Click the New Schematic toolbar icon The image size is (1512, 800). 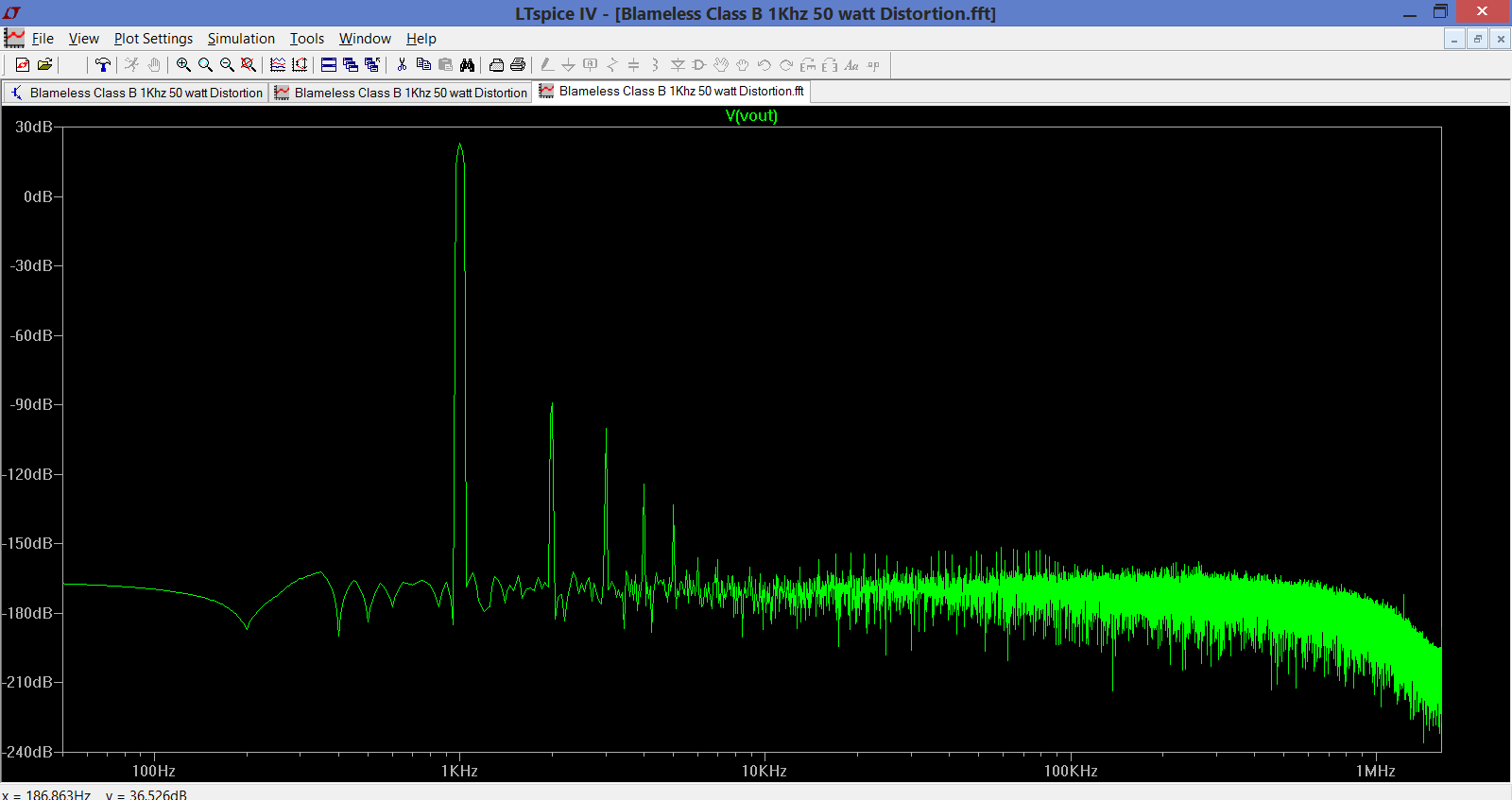(x=23, y=65)
